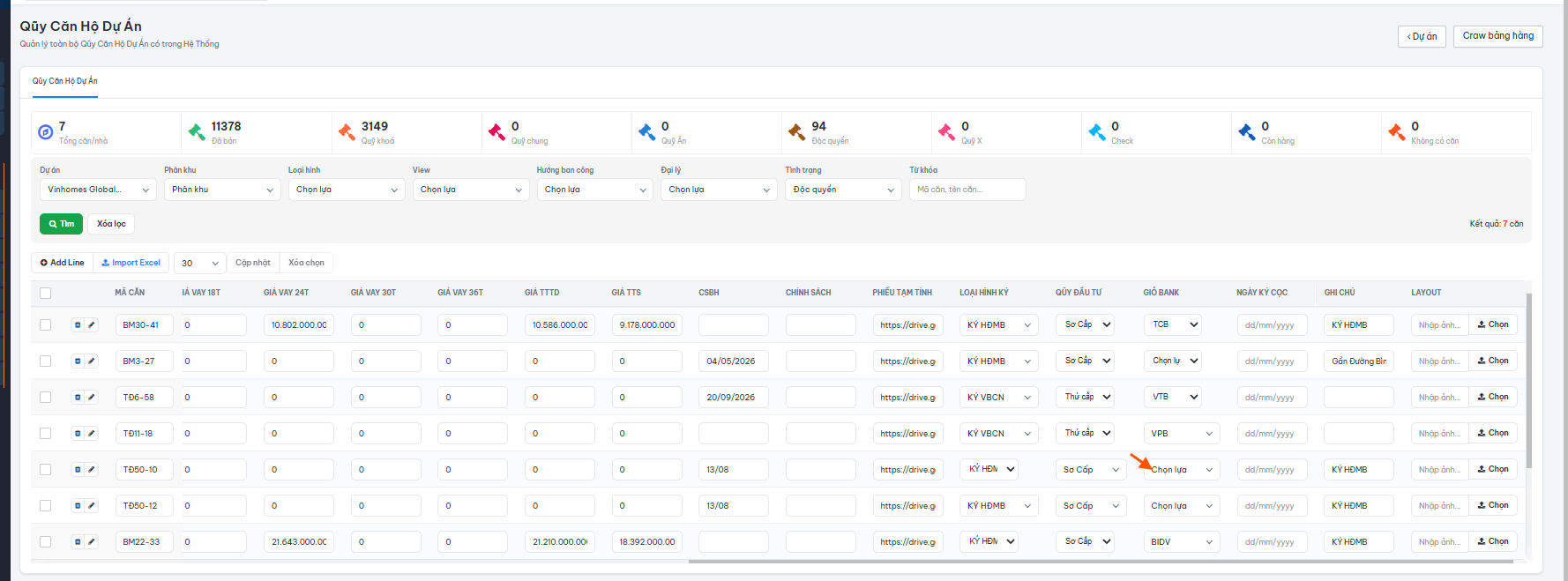Viewport: 1568px width, 581px height.
Task: Click the pencil icon on row TĐ50-12
Action: coord(92,506)
